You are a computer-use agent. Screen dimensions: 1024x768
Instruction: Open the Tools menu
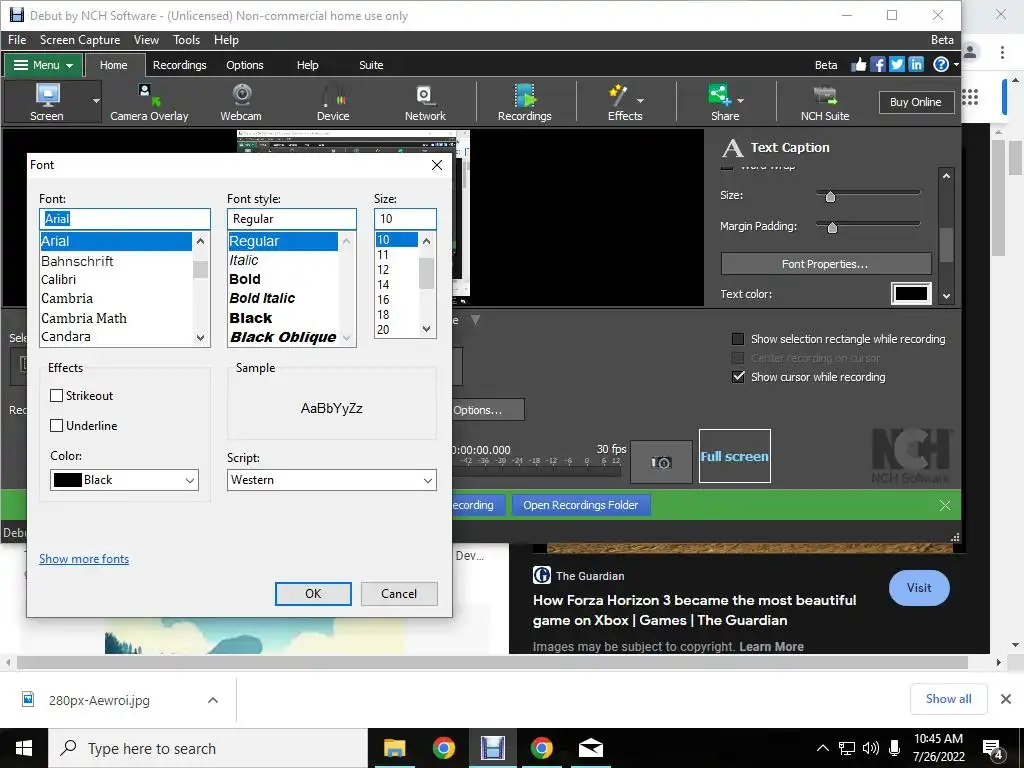point(186,40)
